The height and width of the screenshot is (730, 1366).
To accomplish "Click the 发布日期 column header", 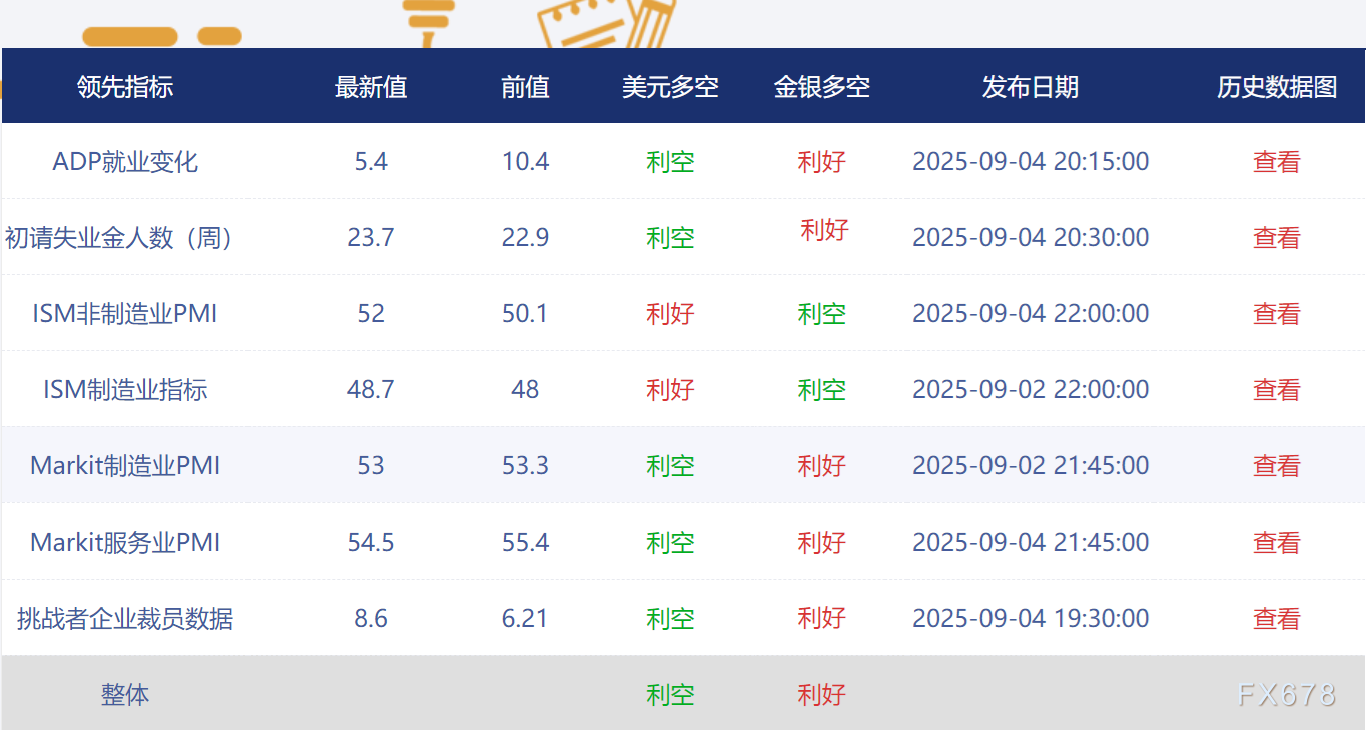I will point(1031,87).
